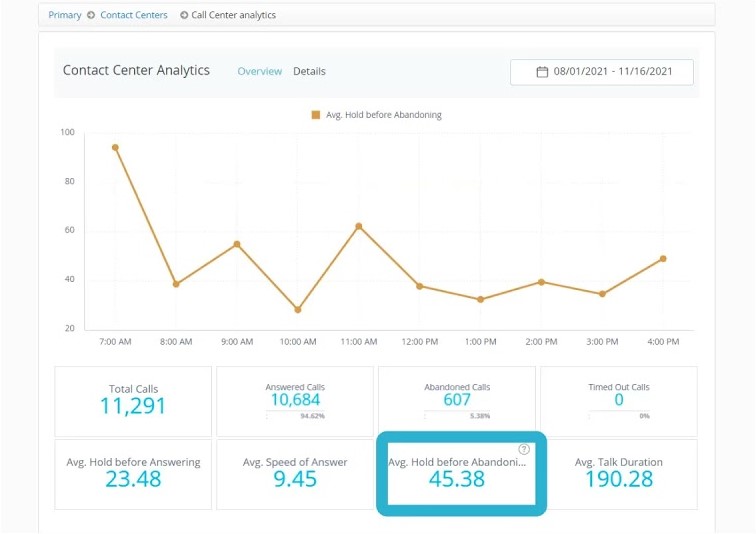Switch to the Details tab
Screen dimensions: 756x534
click(309, 71)
